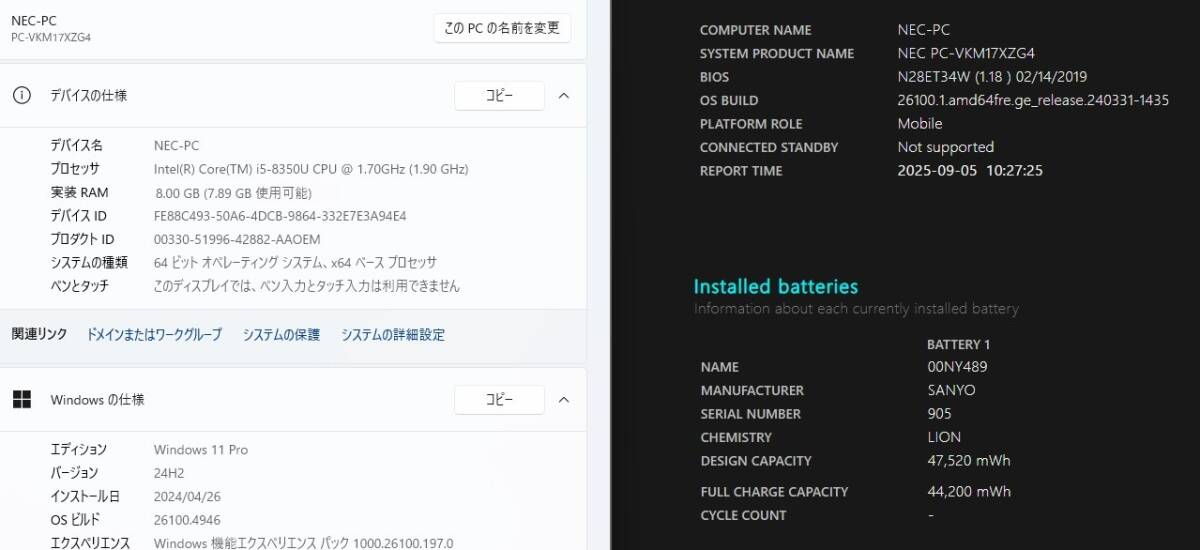Open the システムの保護 link

pyautogui.click(x=281, y=335)
